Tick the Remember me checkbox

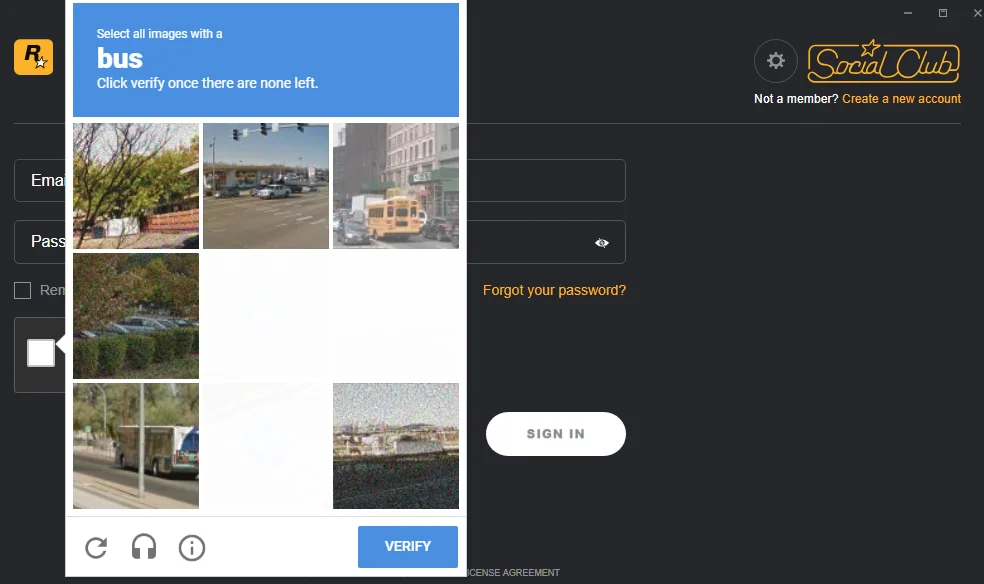pos(23,290)
